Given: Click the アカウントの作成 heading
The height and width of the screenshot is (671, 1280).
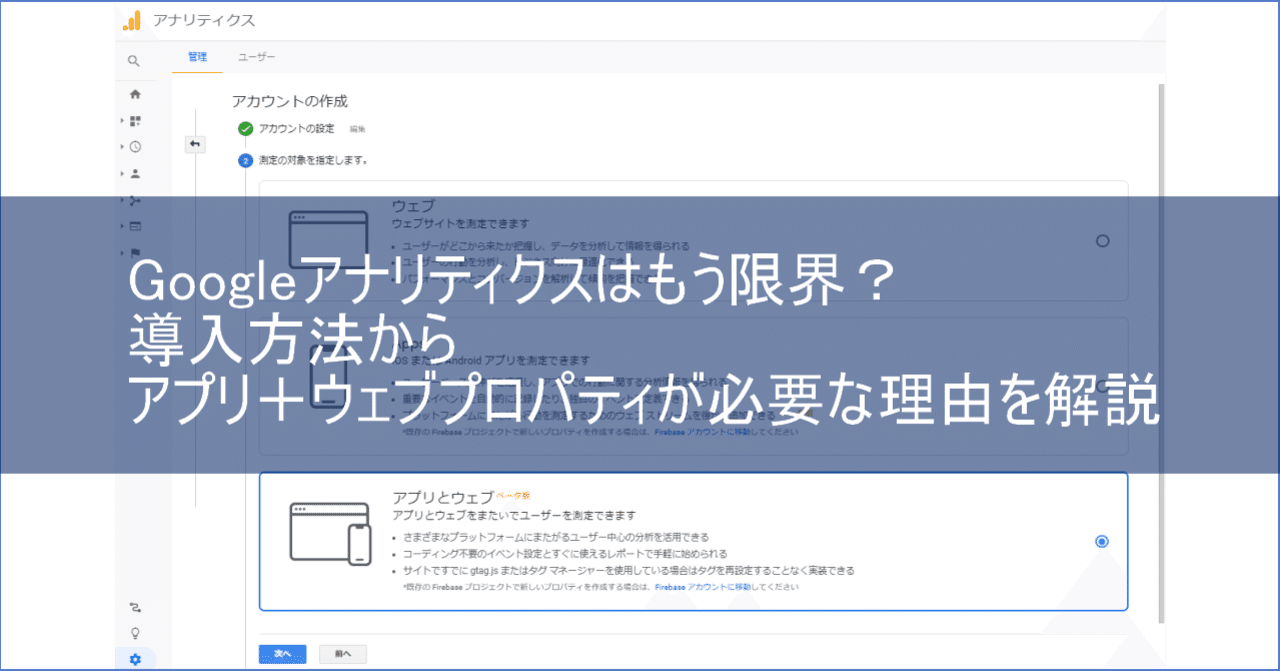Looking at the screenshot, I should tap(290, 101).
